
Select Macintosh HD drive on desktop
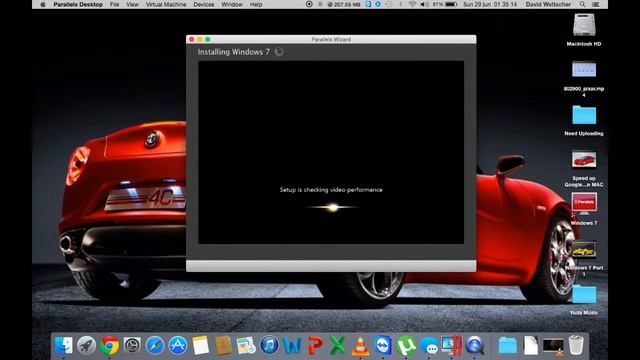pyautogui.click(x=584, y=25)
